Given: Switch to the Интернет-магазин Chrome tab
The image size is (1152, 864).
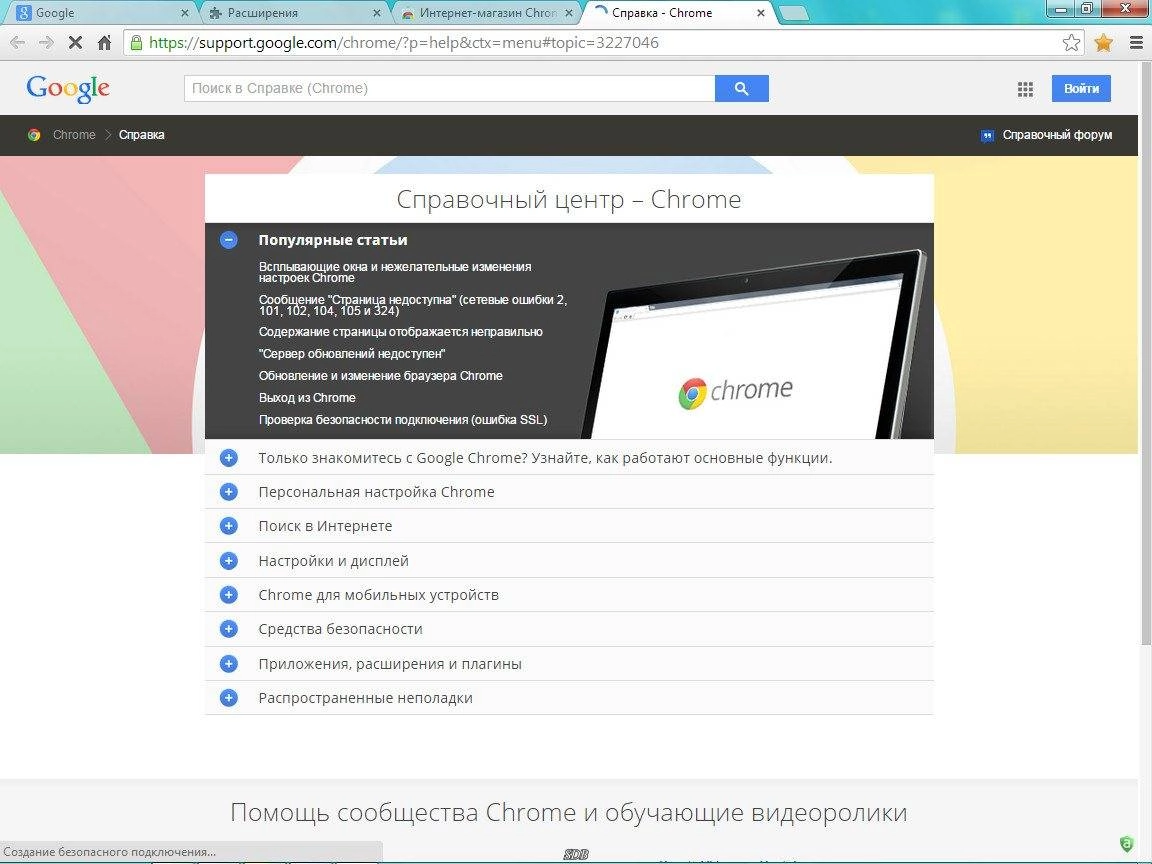Looking at the screenshot, I should tap(485, 13).
